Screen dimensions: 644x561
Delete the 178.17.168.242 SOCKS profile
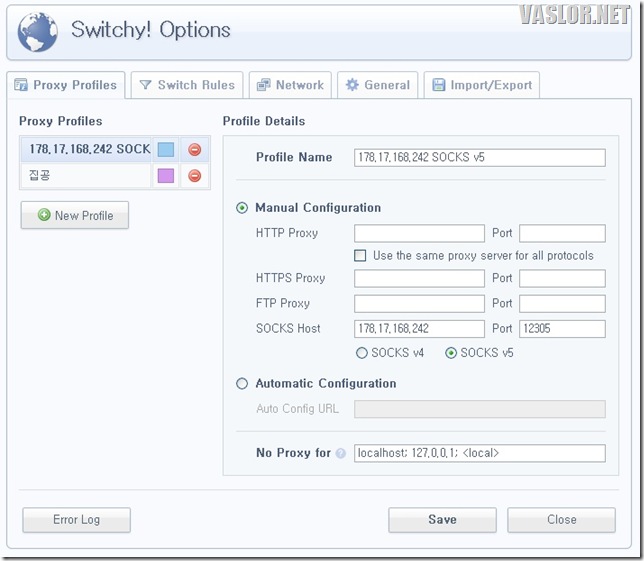coord(195,149)
